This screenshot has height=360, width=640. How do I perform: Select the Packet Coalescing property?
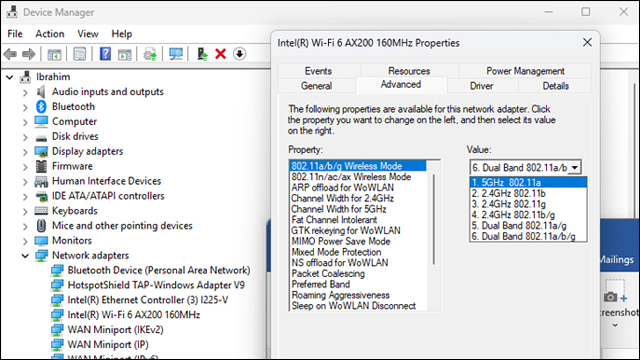(328, 273)
